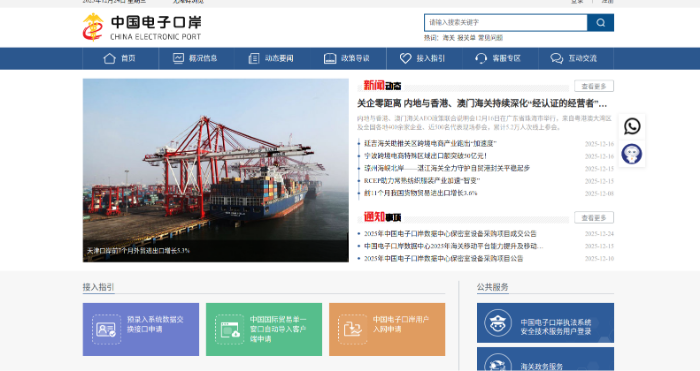Open news item about 前11个月 trade growth
700x371 pixels.
pyautogui.click(x=420, y=193)
